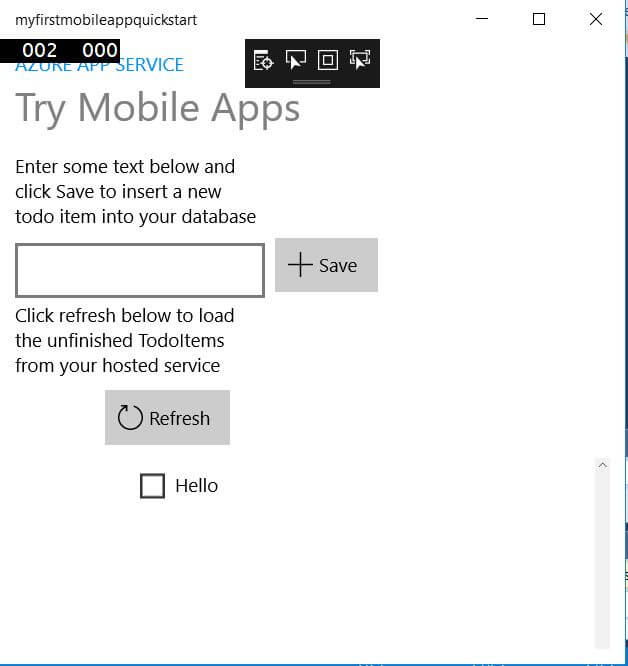Toggle track focused element icon
The height and width of the screenshot is (666, 628).
360,61
